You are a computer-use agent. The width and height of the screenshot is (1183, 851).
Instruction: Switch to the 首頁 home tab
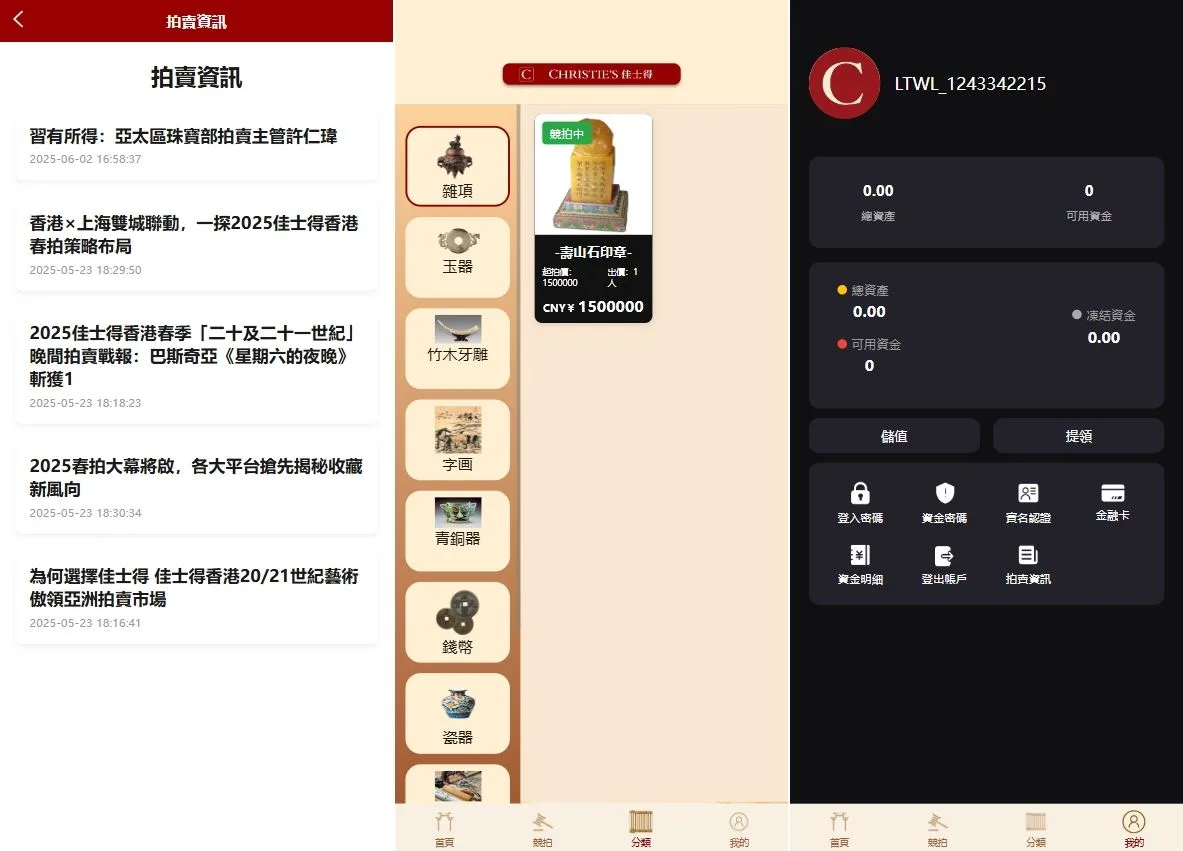(443, 828)
